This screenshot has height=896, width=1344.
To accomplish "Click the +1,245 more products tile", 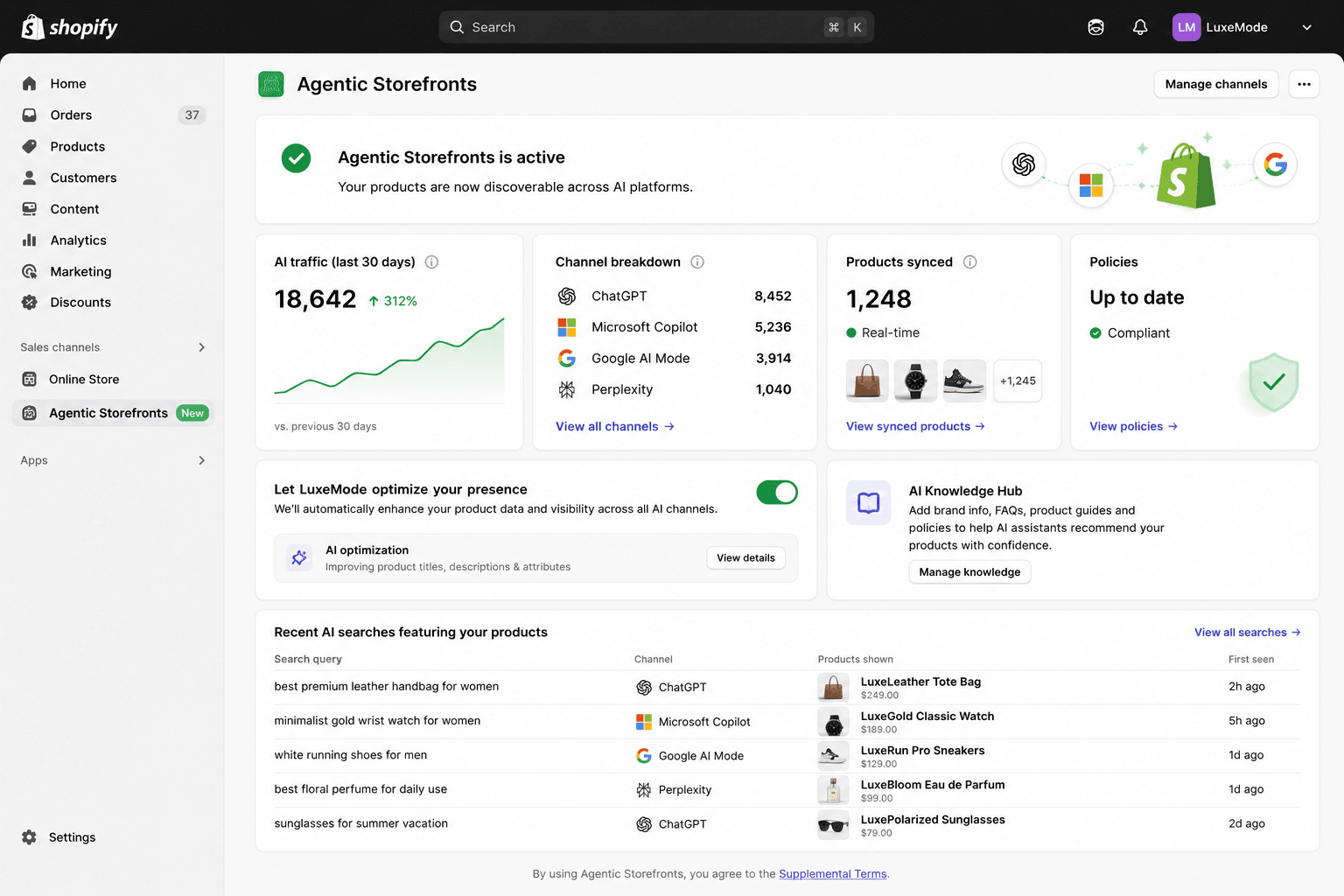I will click(x=1018, y=381).
